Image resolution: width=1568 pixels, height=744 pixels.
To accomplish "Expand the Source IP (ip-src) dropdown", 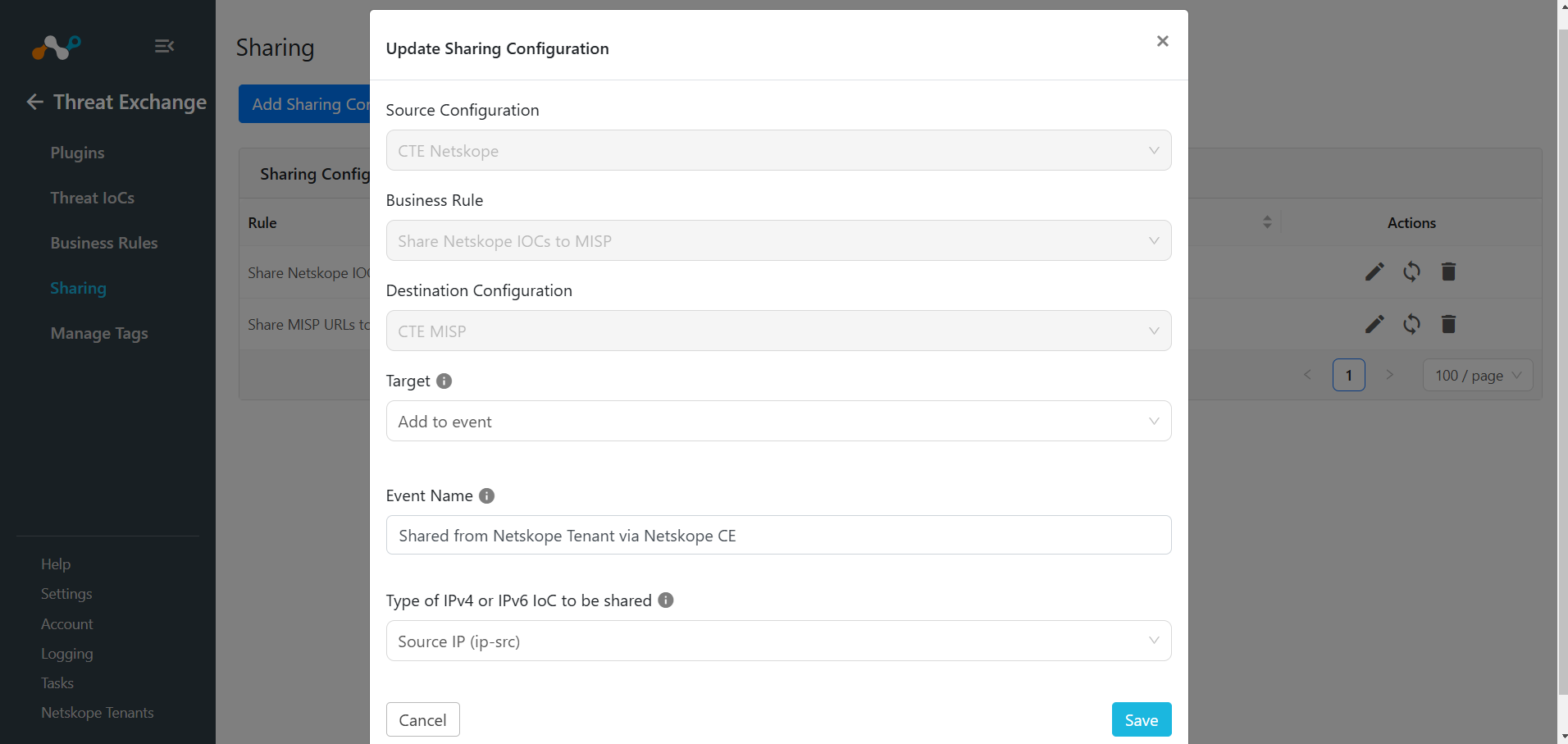I will [778, 641].
